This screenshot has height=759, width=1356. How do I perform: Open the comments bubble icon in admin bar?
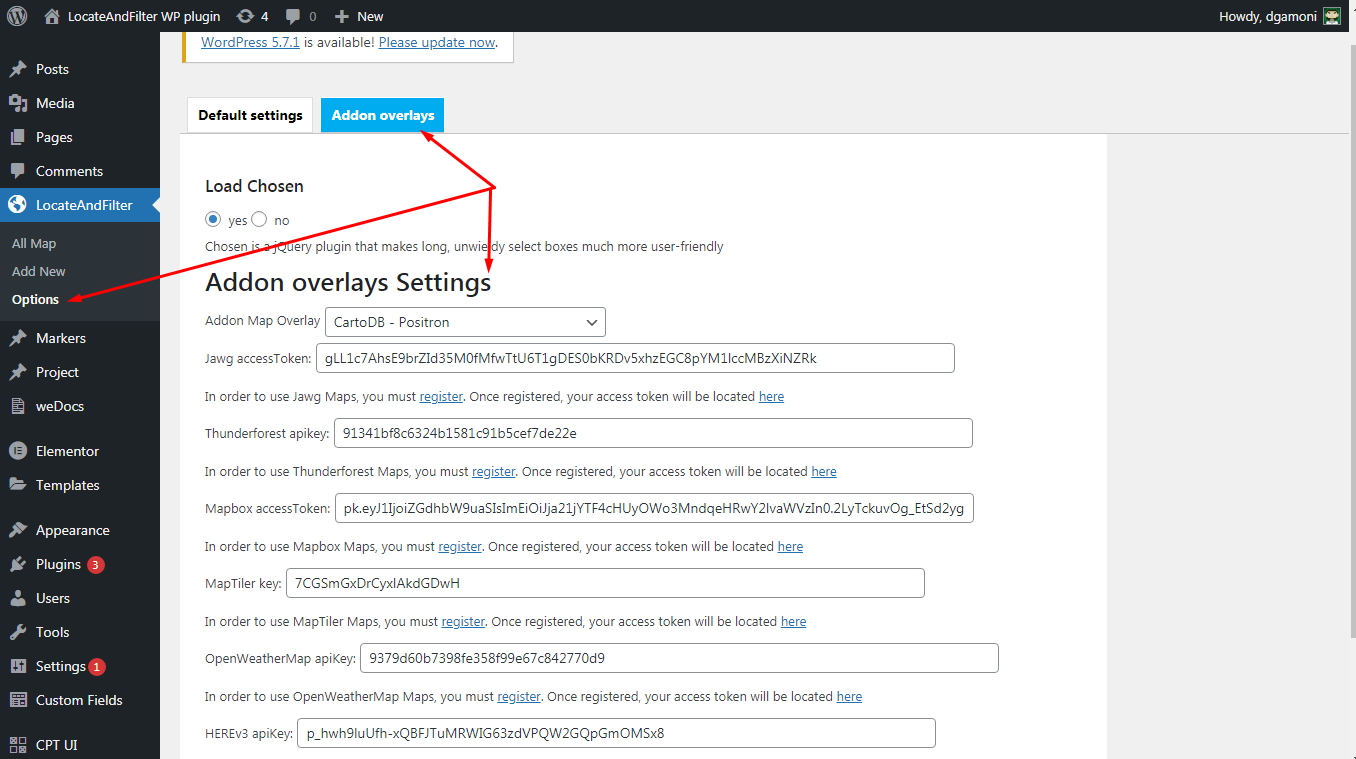point(293,16)
